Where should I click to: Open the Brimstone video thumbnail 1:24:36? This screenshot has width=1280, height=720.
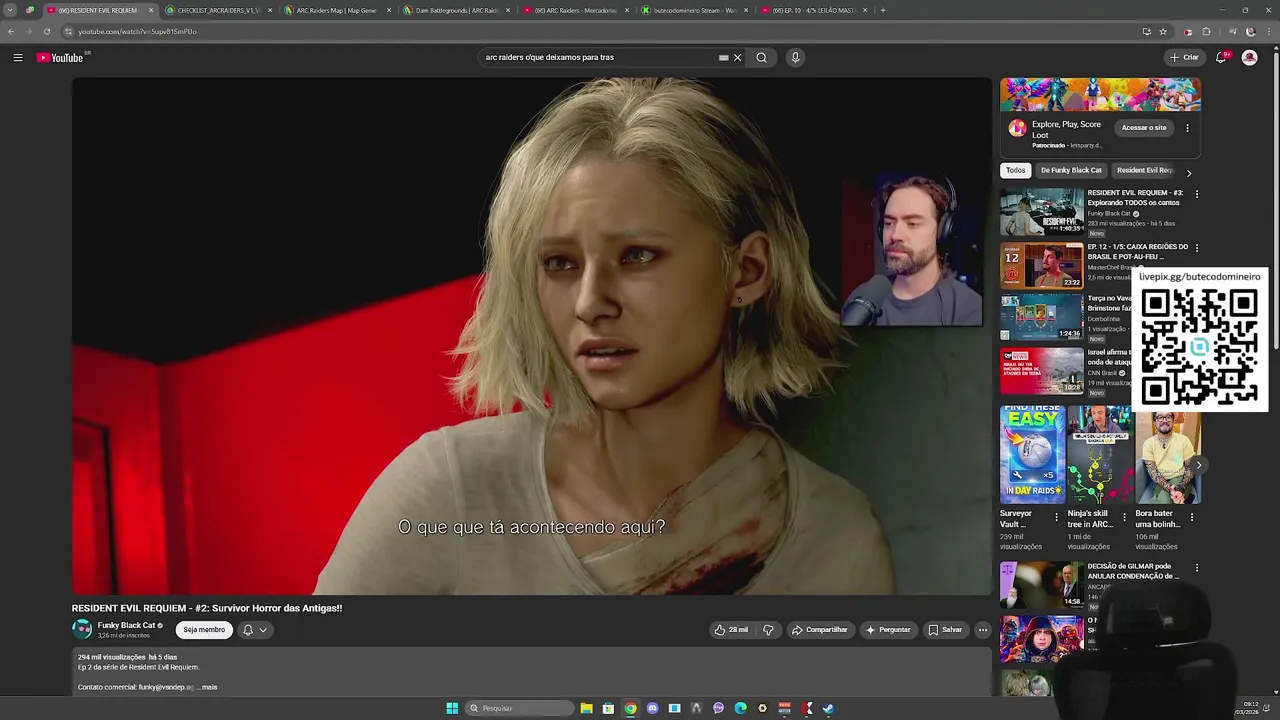click(1042, 317)
